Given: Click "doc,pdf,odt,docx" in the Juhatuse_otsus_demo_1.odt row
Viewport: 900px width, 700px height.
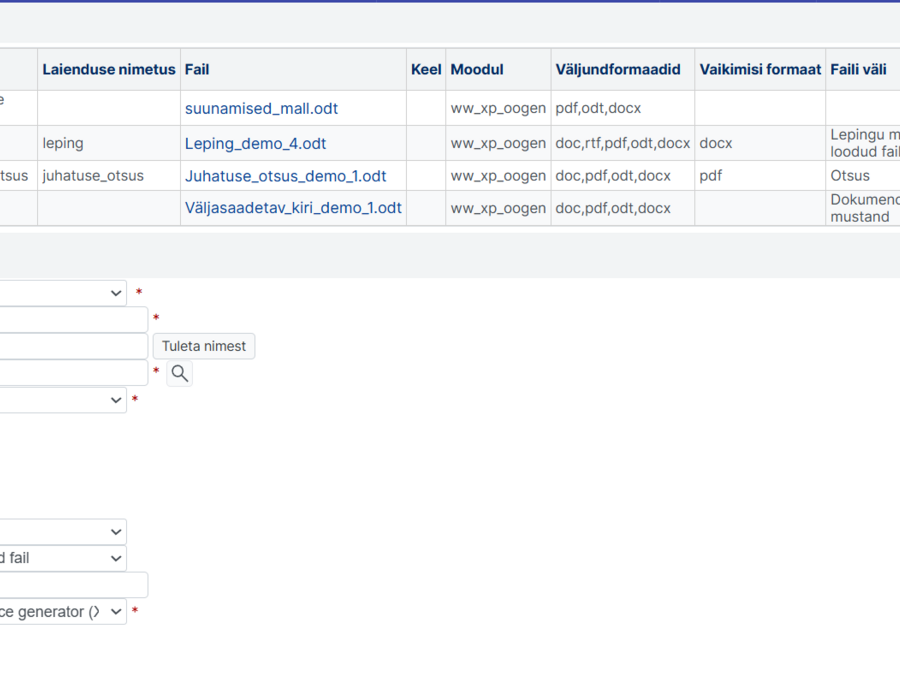Looking at the screenshot, I should [613, 176].
